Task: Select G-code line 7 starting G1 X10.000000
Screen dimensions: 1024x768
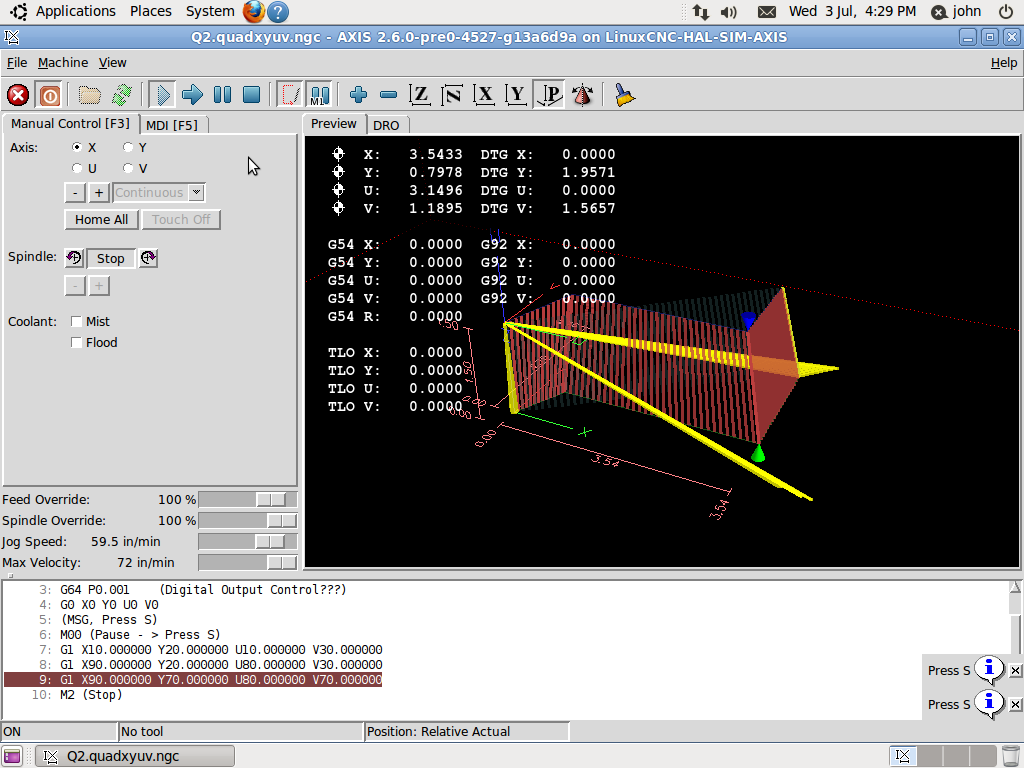Action: coord(221,650)
